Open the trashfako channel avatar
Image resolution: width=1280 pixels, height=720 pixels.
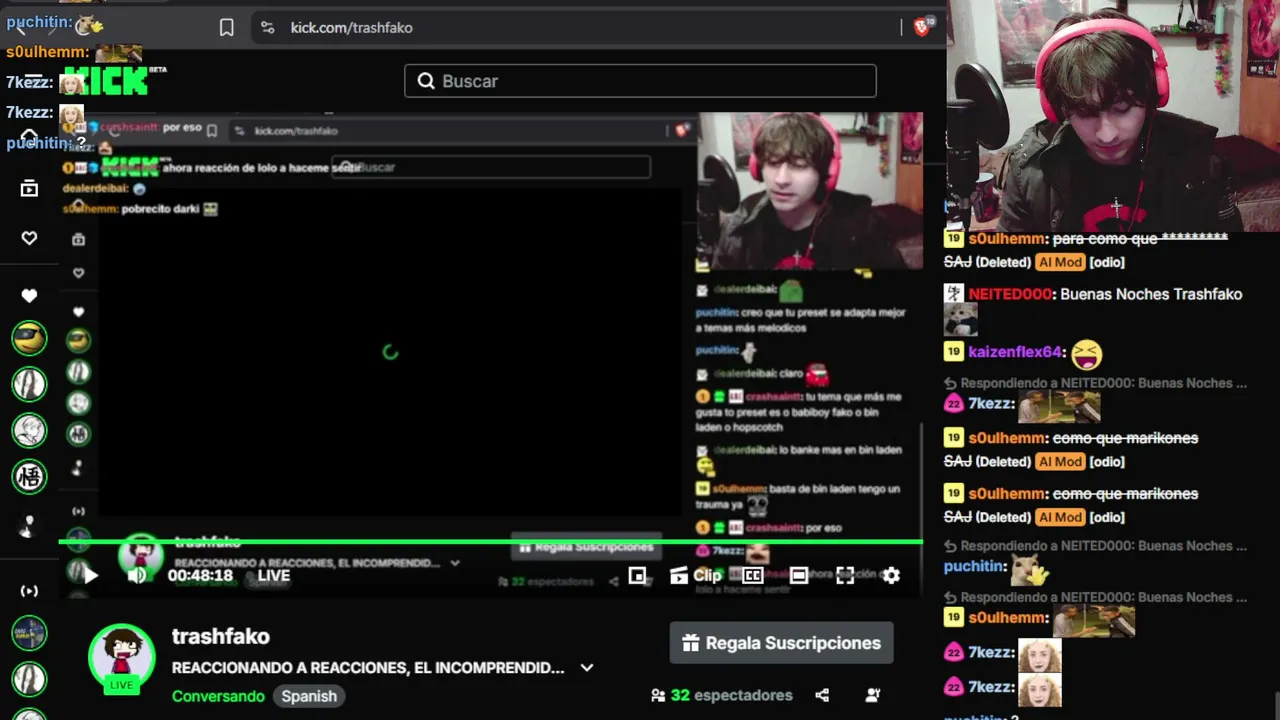pyautogui.click(x=122, y=656)
